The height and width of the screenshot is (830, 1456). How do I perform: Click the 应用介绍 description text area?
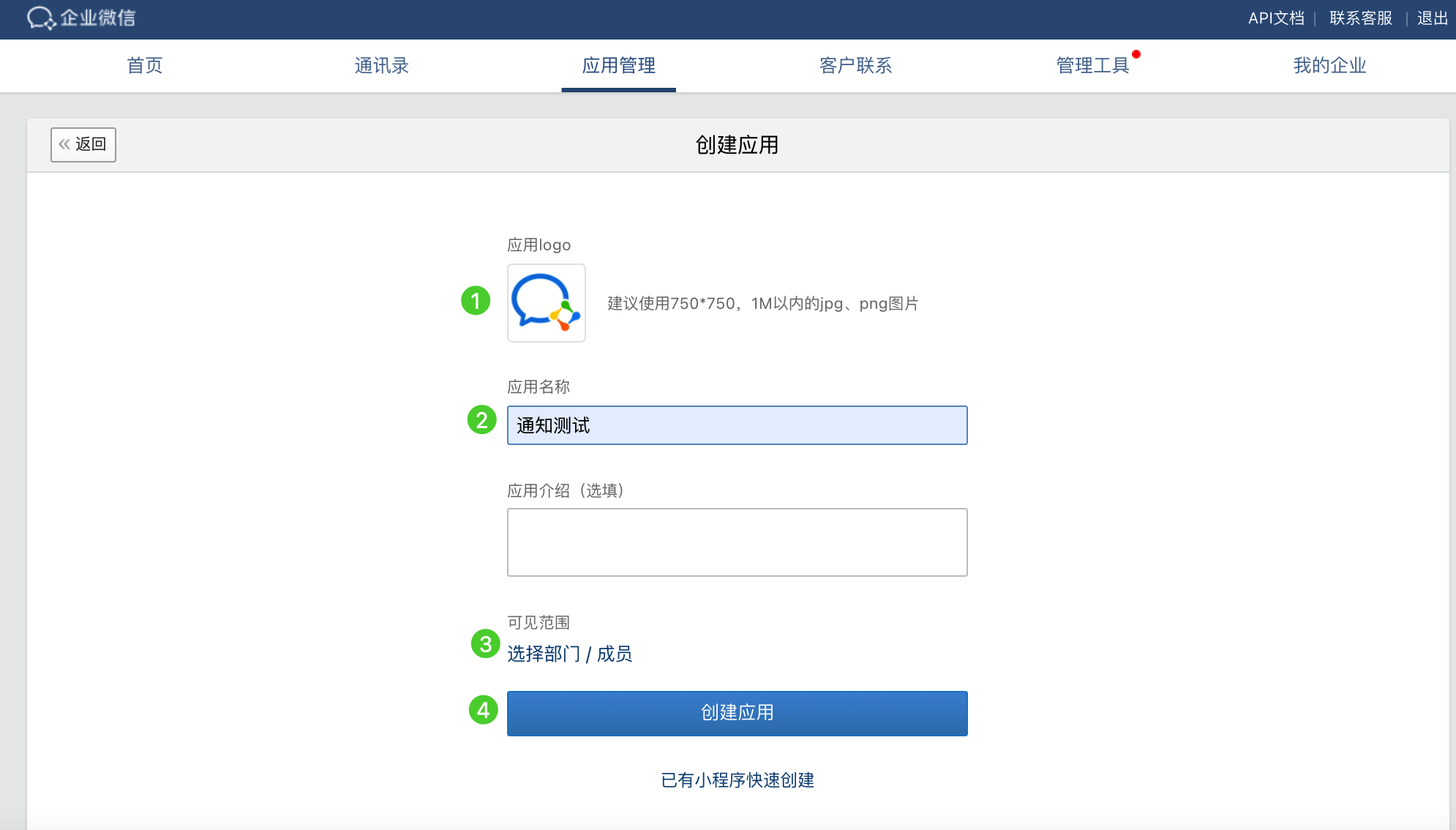[x=737, y=542]
